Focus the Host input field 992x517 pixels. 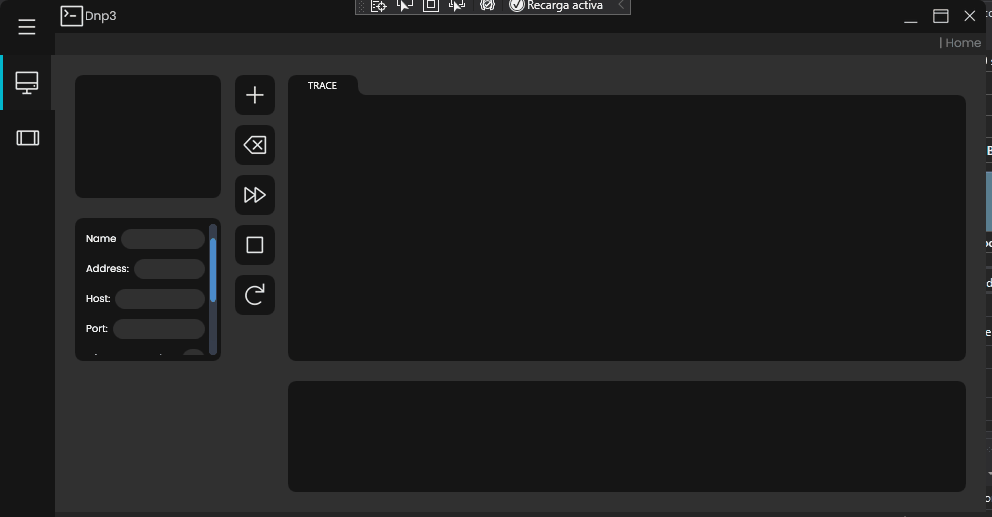coord(160,299)
